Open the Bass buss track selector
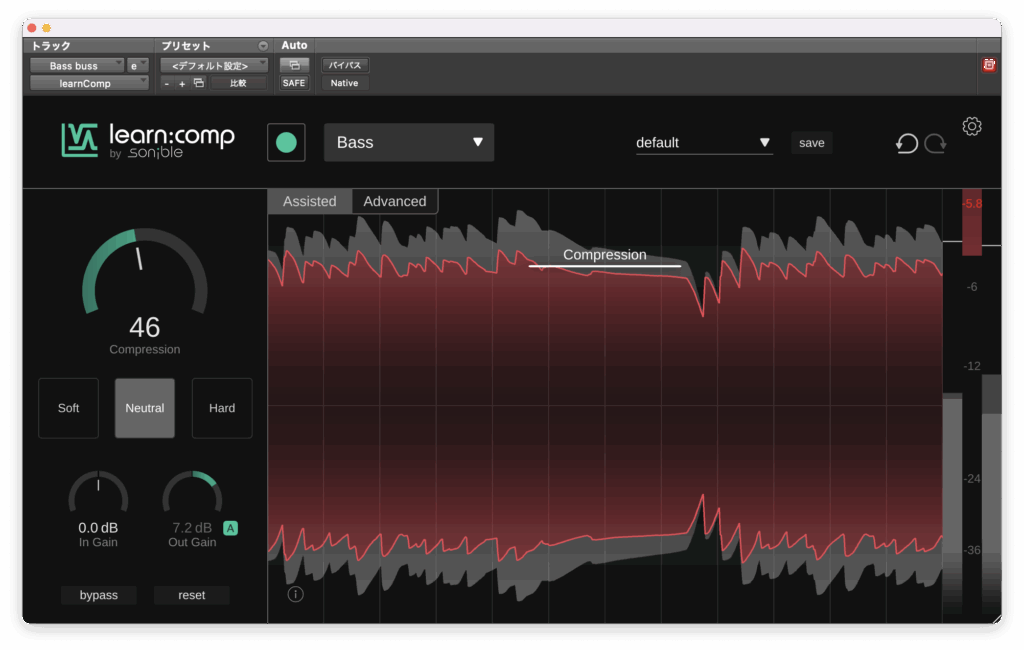This screenshot has height=650, width=1024. tap(76, 65)
